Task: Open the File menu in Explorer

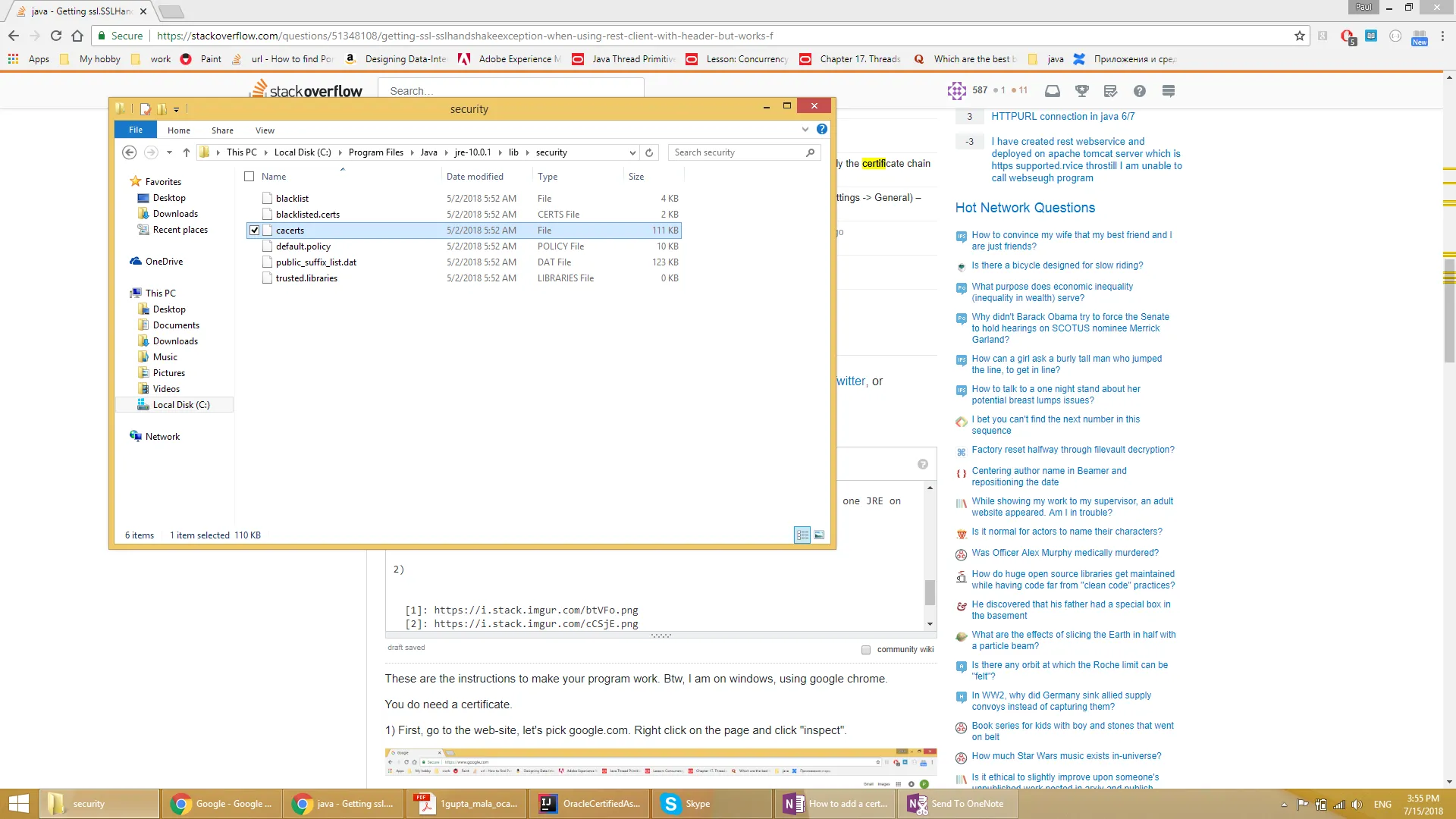Action: coord(135,130)
